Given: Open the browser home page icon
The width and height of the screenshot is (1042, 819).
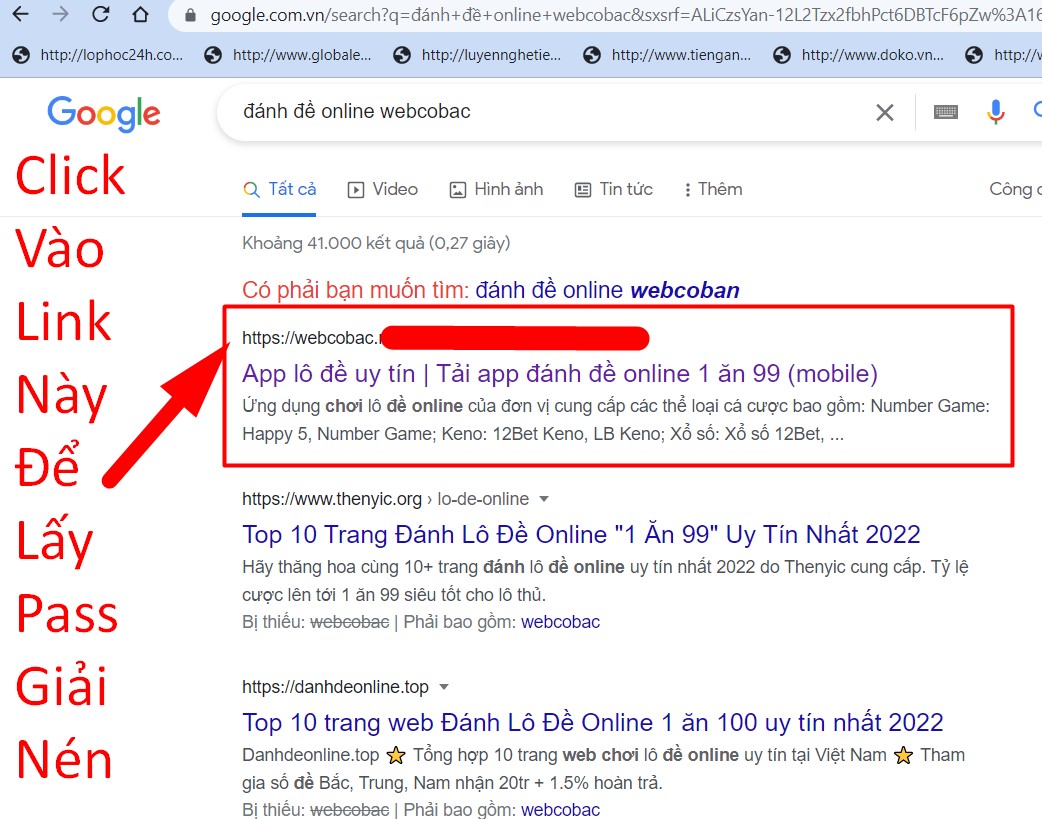Looking at the screenshot, I should pos(140,14).
